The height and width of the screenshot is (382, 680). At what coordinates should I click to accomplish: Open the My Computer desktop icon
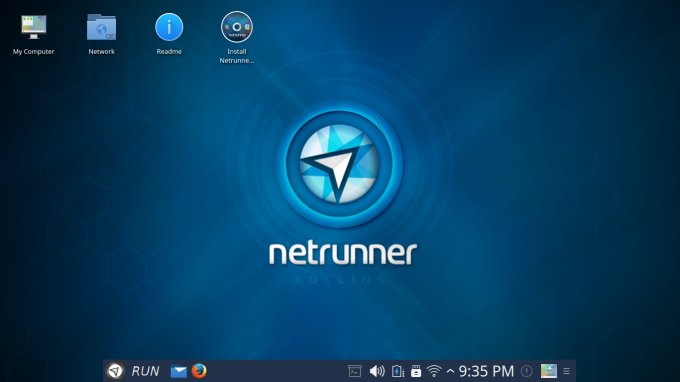click(x=34, y=27)
